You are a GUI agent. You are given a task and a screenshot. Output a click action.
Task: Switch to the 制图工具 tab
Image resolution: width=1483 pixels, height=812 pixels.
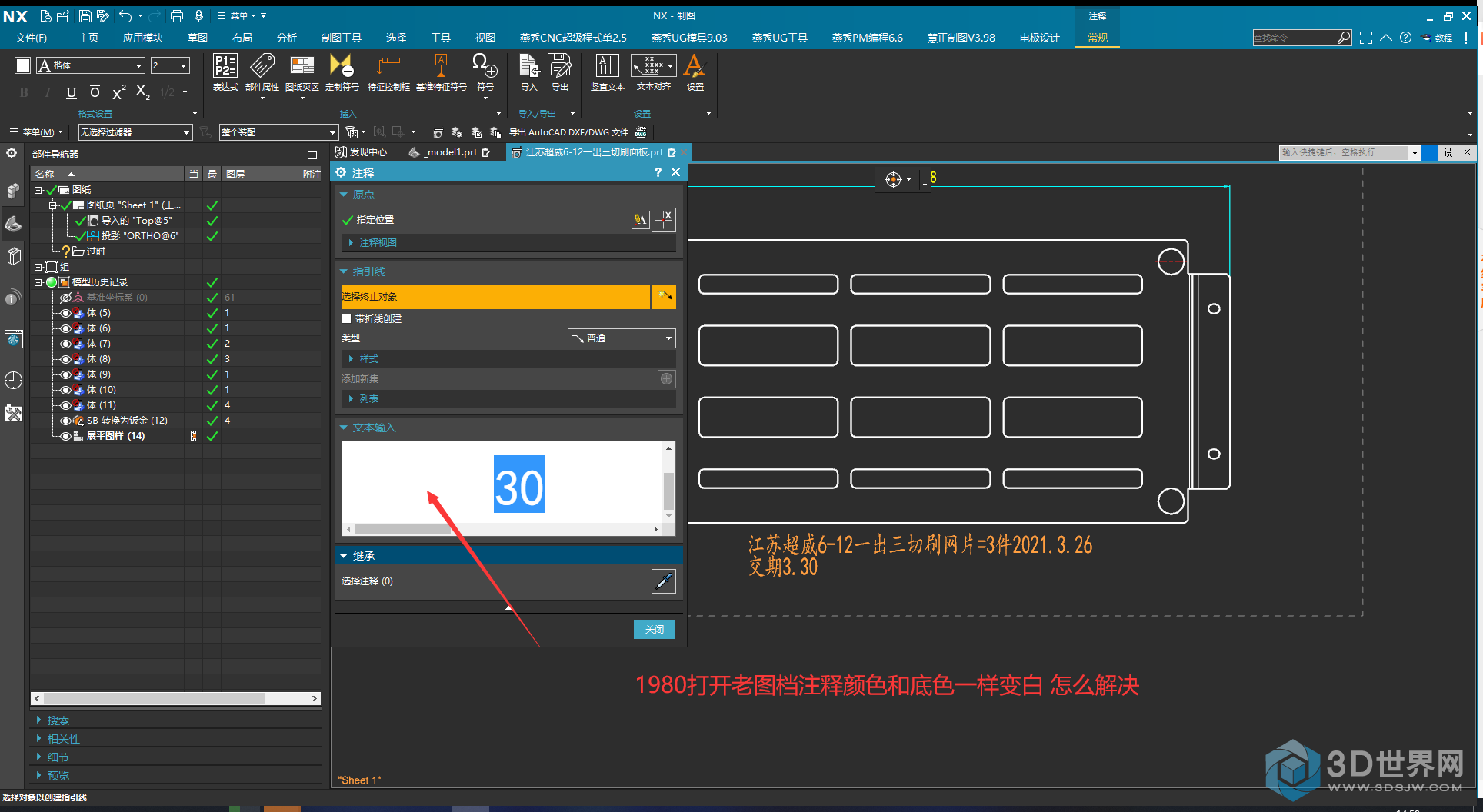click(x=342, y=38)
